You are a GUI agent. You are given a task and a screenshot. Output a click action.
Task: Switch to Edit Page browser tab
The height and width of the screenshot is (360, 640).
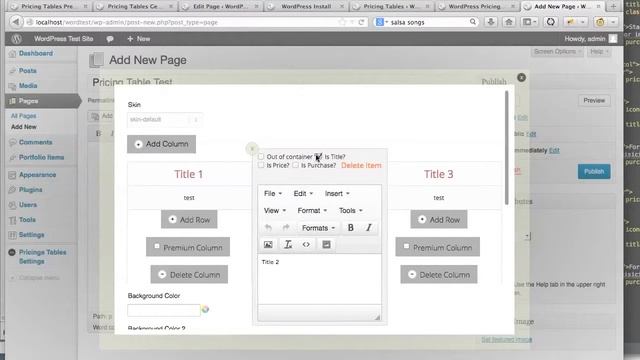pyautogui.click(x=220, y=7)
